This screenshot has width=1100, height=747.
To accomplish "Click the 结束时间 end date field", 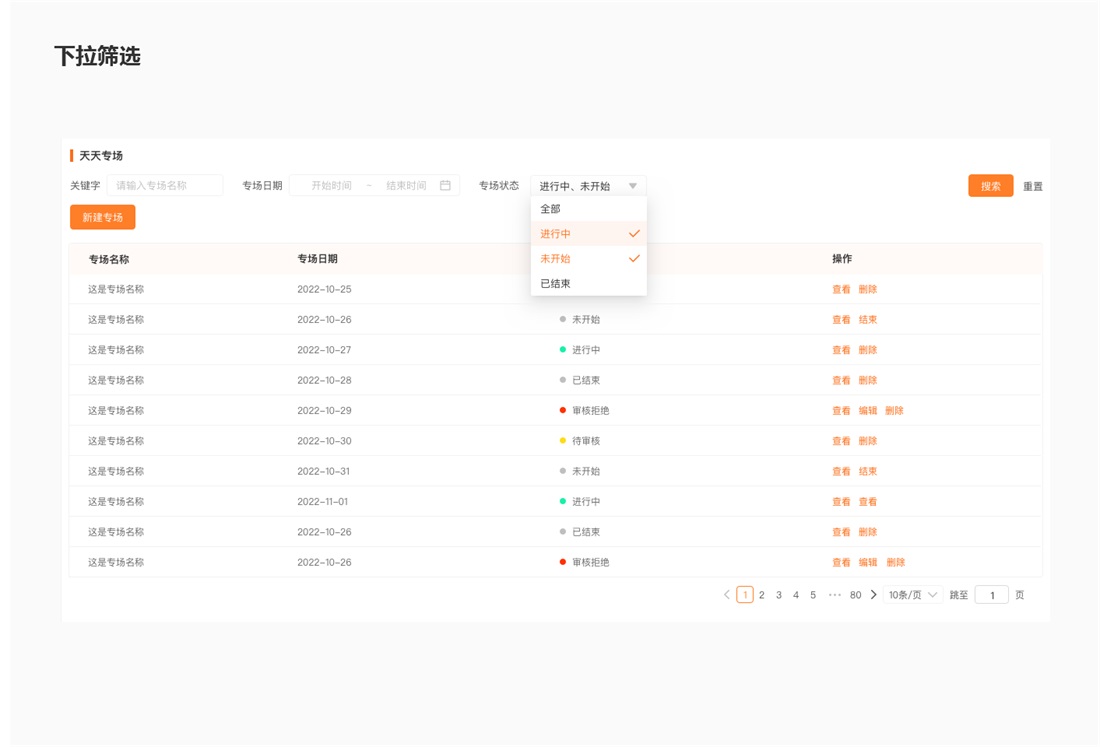I will [406, 186].
